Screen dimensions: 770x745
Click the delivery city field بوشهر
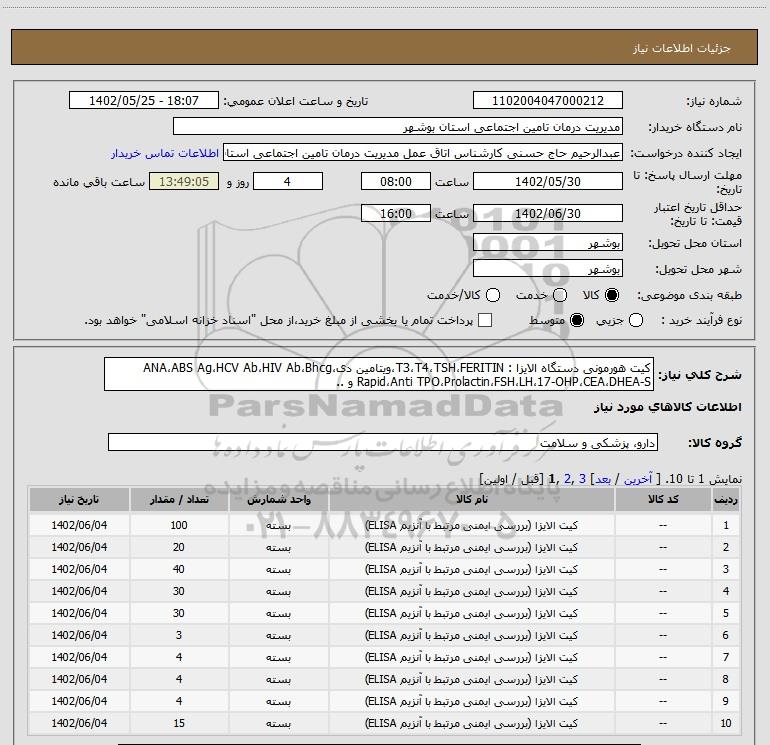pos(548,269)
